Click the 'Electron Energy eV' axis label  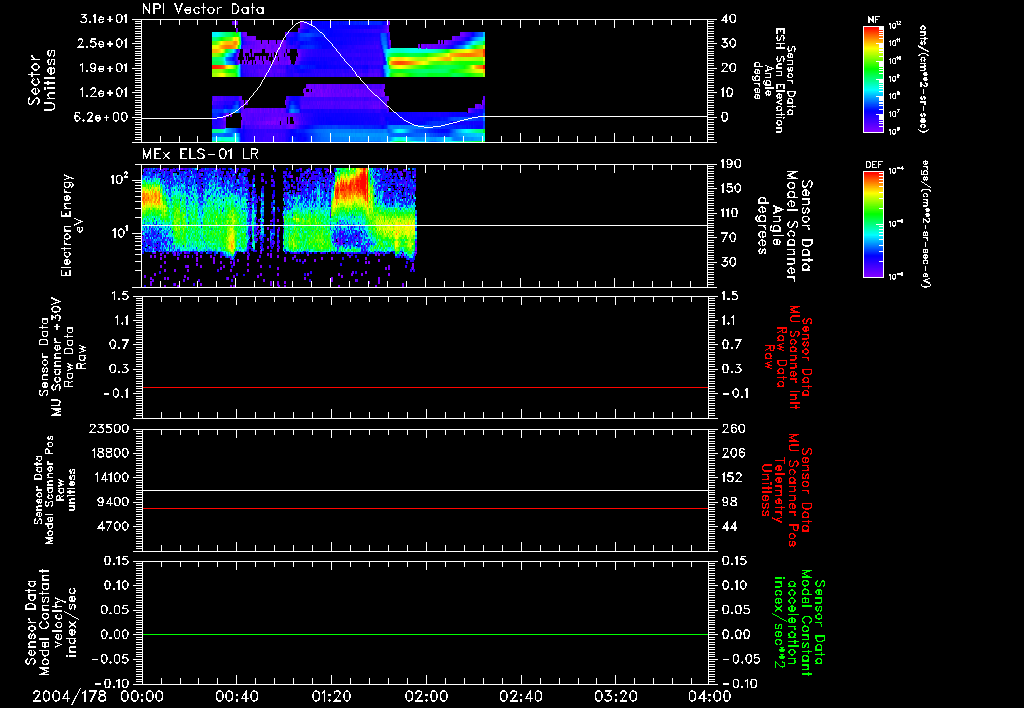pos(71,225)
